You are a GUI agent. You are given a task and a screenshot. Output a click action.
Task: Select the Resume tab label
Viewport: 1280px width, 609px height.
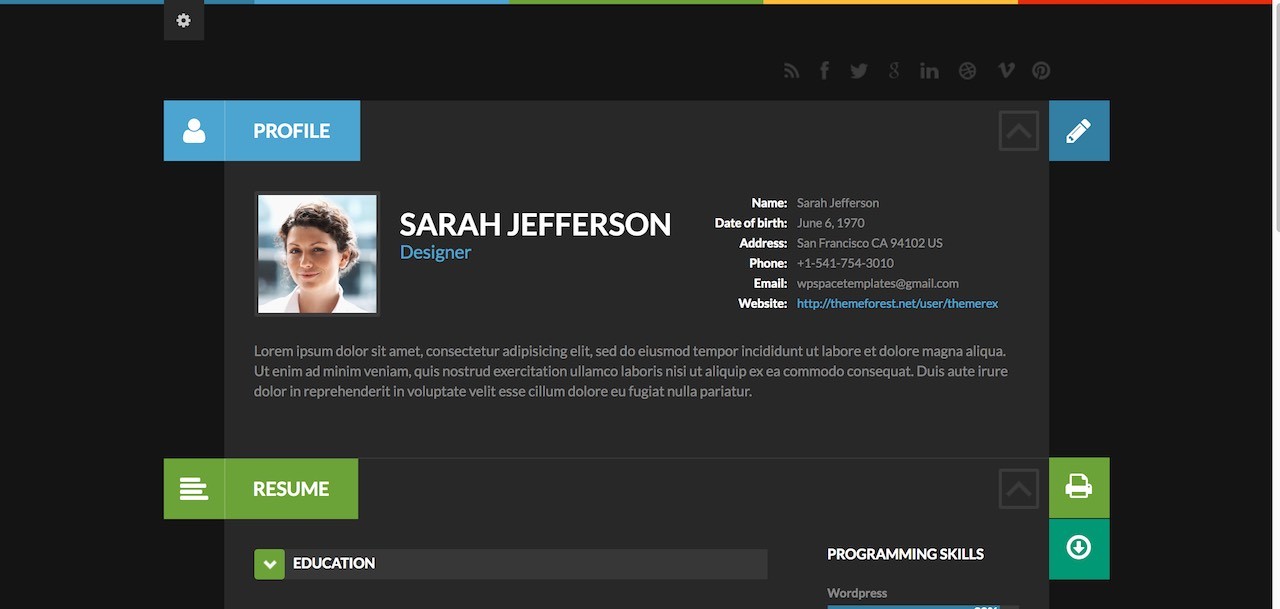290,489
